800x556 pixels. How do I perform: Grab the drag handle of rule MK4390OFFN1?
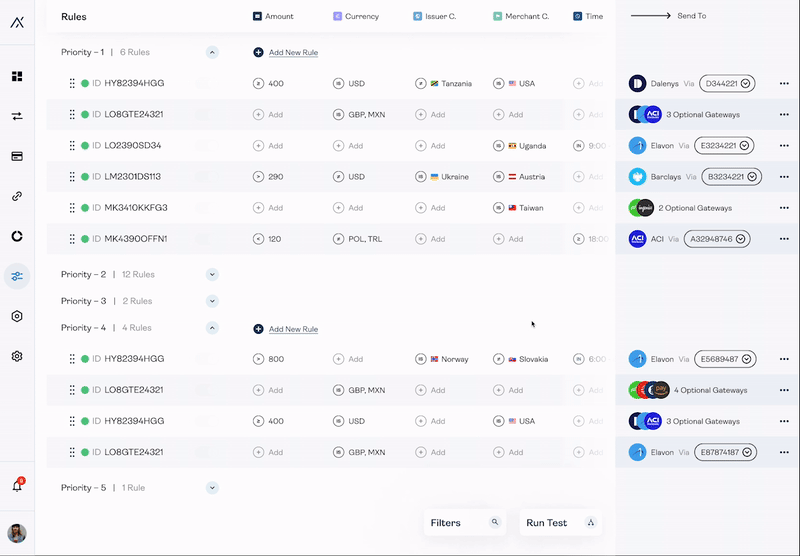(72, 239)
